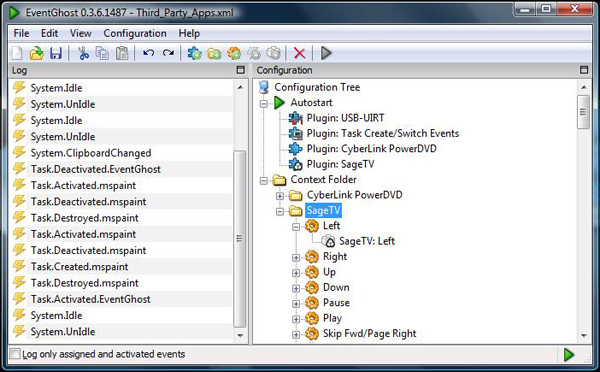600x372 pixels.
Task: Select the System.ClipboardChanged log entry
Action: click(91, 153)
